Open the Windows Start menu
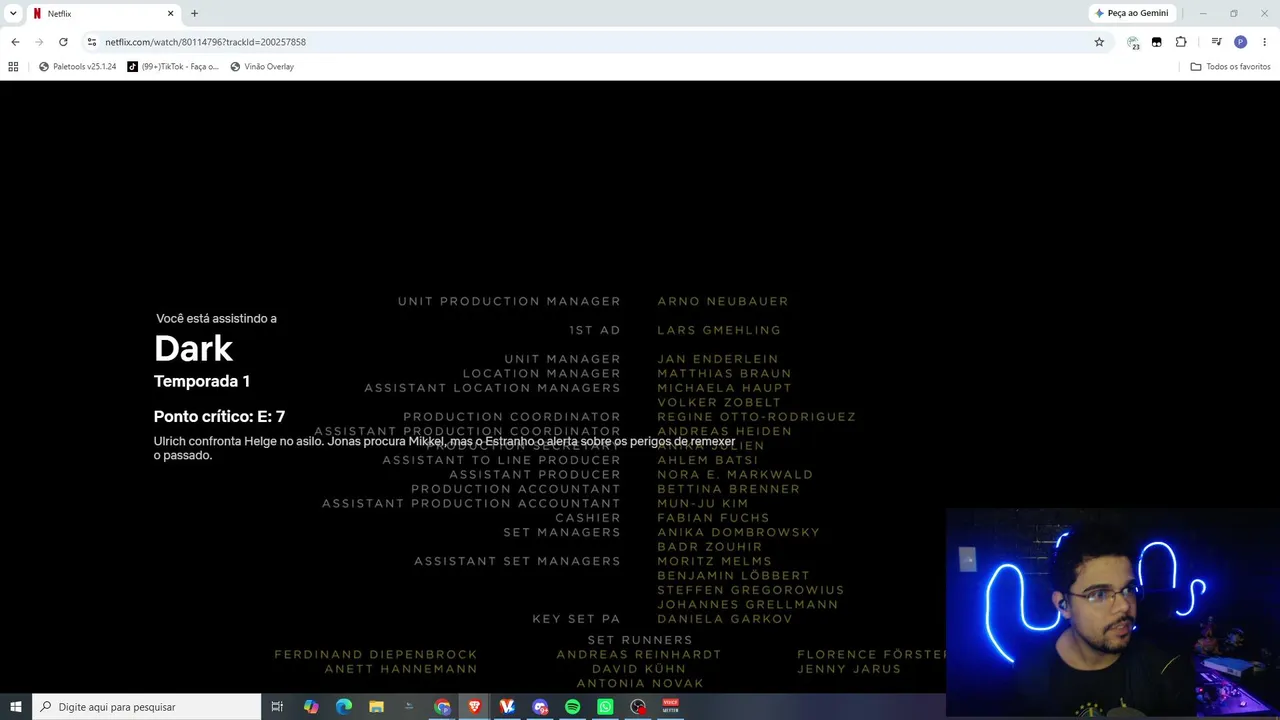 [16, 707]
